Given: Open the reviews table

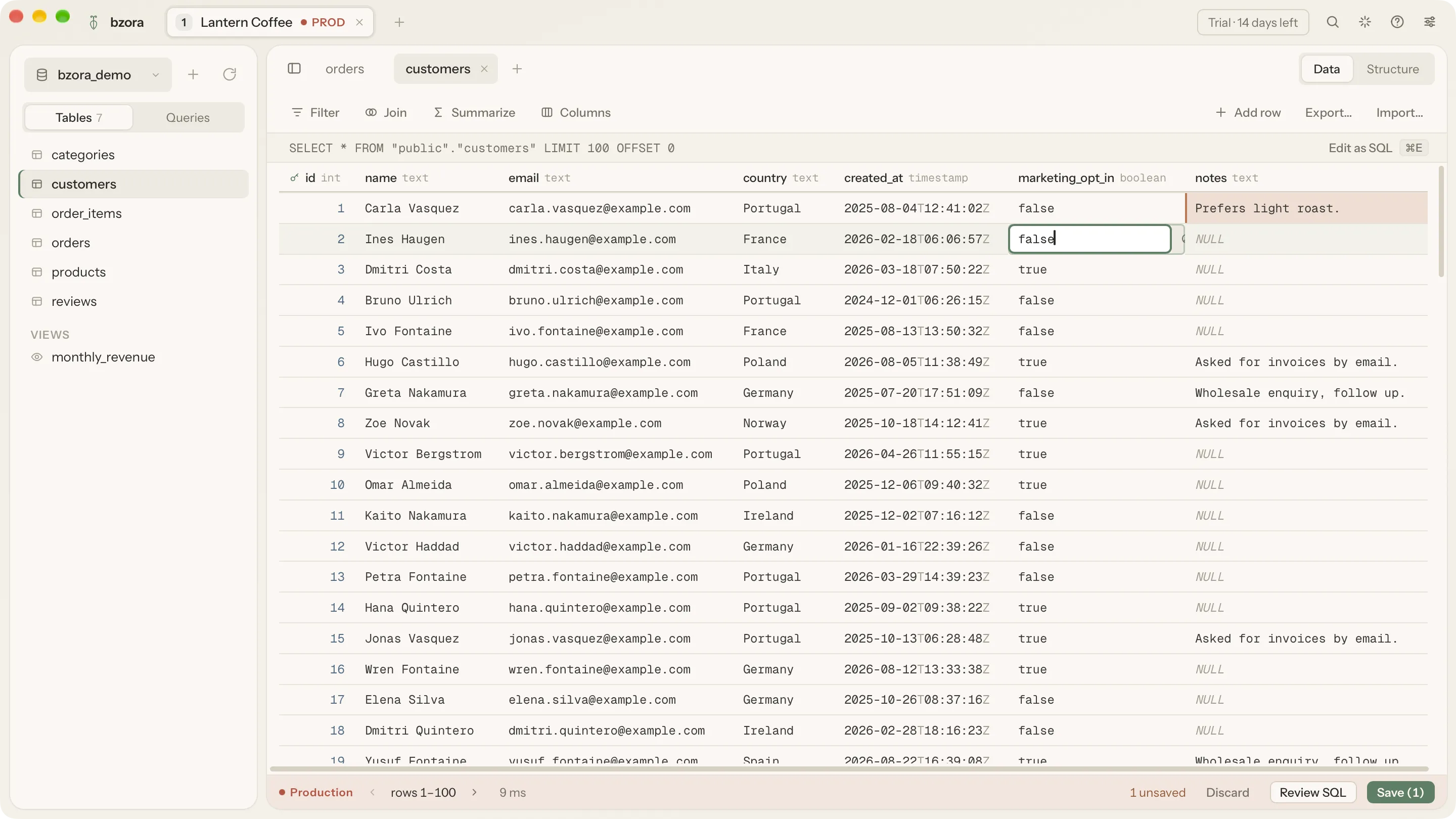Looking at the screenshot, I should pos(134,302).
